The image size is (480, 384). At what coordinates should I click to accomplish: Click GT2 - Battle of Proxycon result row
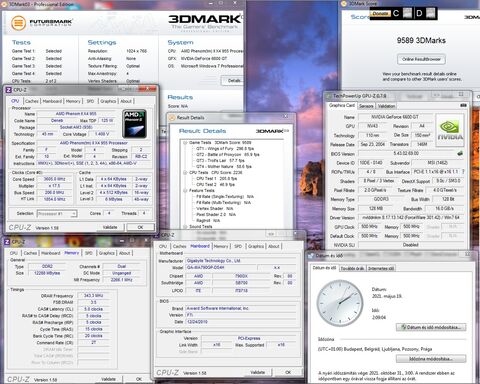tap(228, 155)
